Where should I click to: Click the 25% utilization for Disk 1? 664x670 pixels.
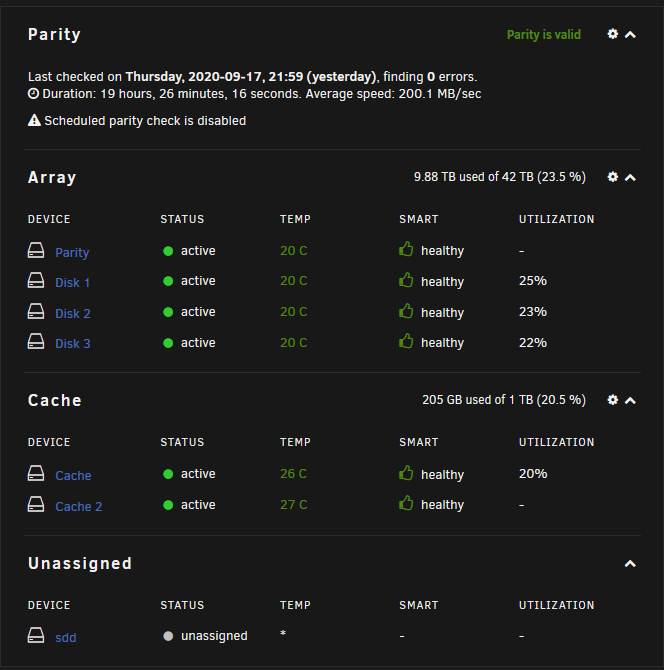point(533,281)
